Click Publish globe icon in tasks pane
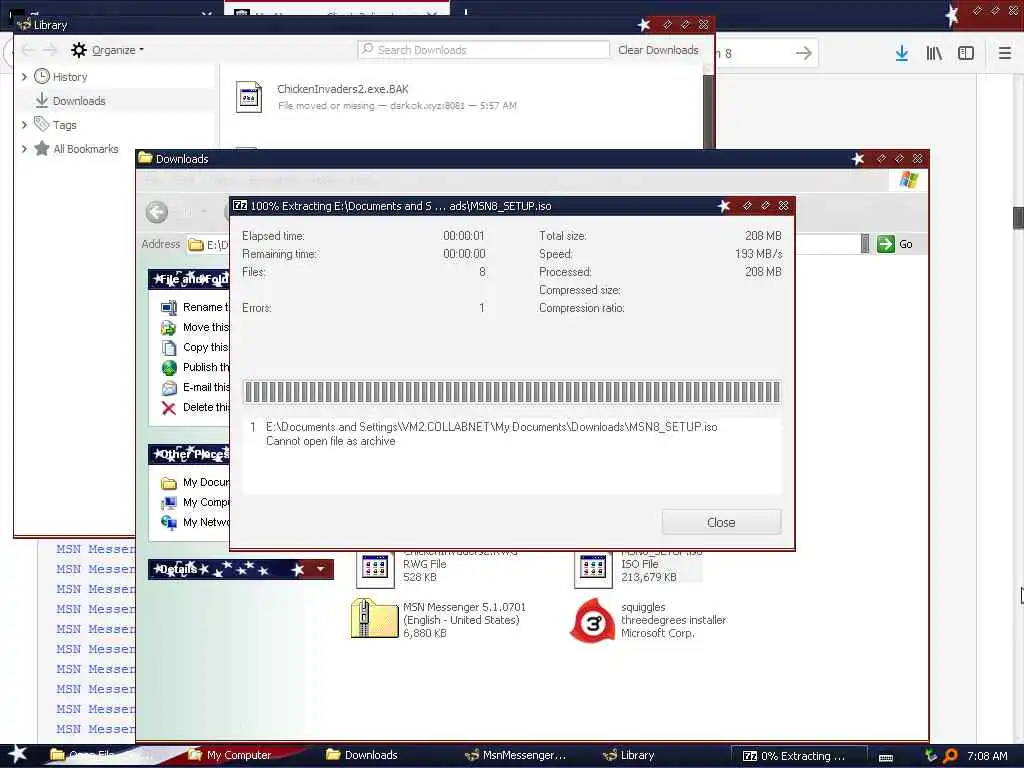Image resolution: width=1024 pixels, height=768 pixels. (x=168, y=368)
